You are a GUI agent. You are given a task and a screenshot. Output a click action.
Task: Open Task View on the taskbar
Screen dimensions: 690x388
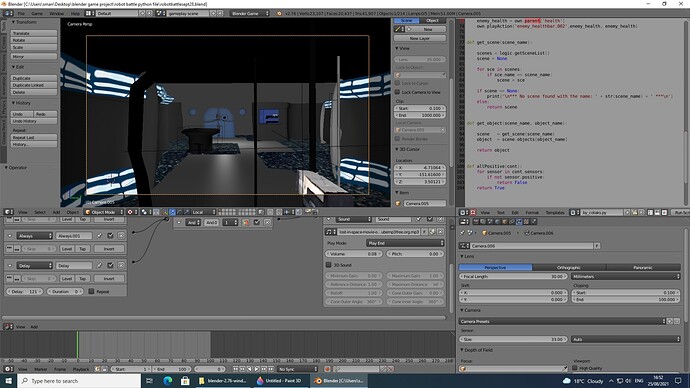(150, 381)
